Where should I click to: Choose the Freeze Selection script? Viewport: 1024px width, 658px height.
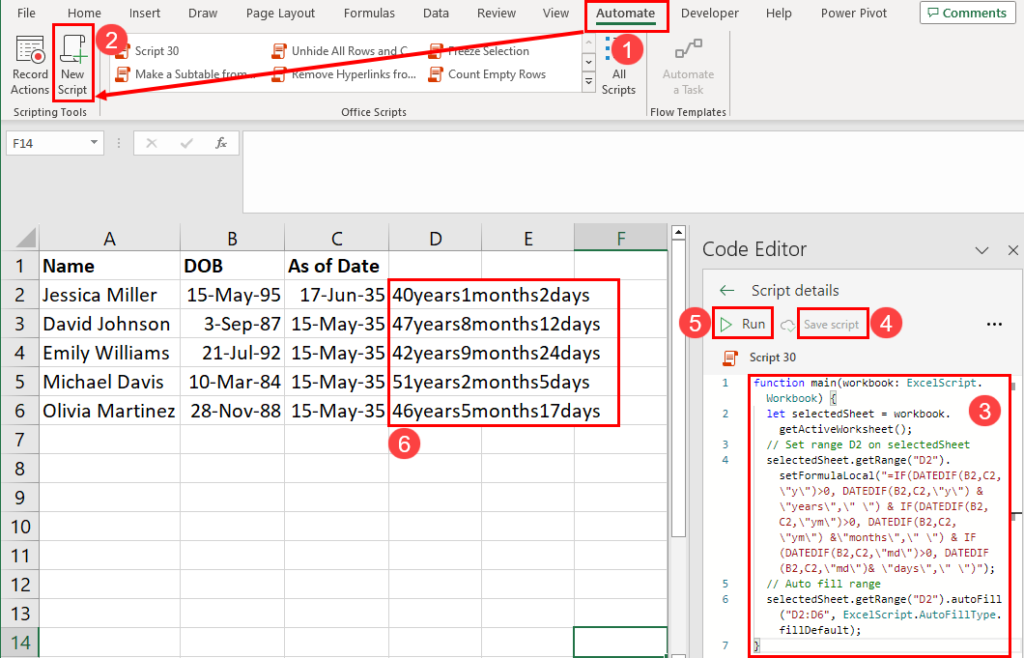[x=479, y=51]
